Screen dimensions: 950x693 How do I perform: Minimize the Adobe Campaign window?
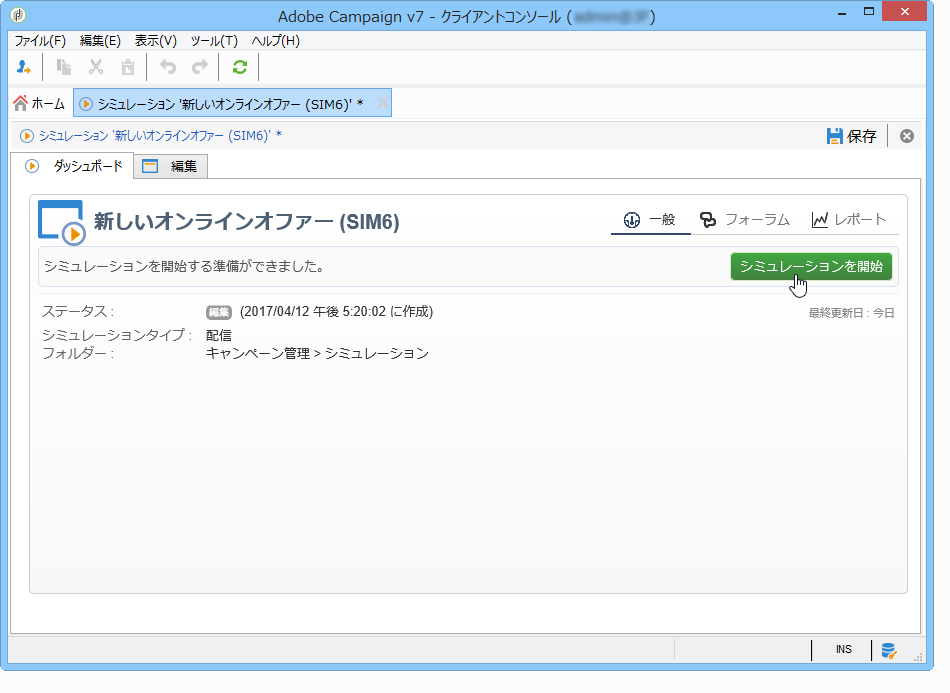(842, 13)
